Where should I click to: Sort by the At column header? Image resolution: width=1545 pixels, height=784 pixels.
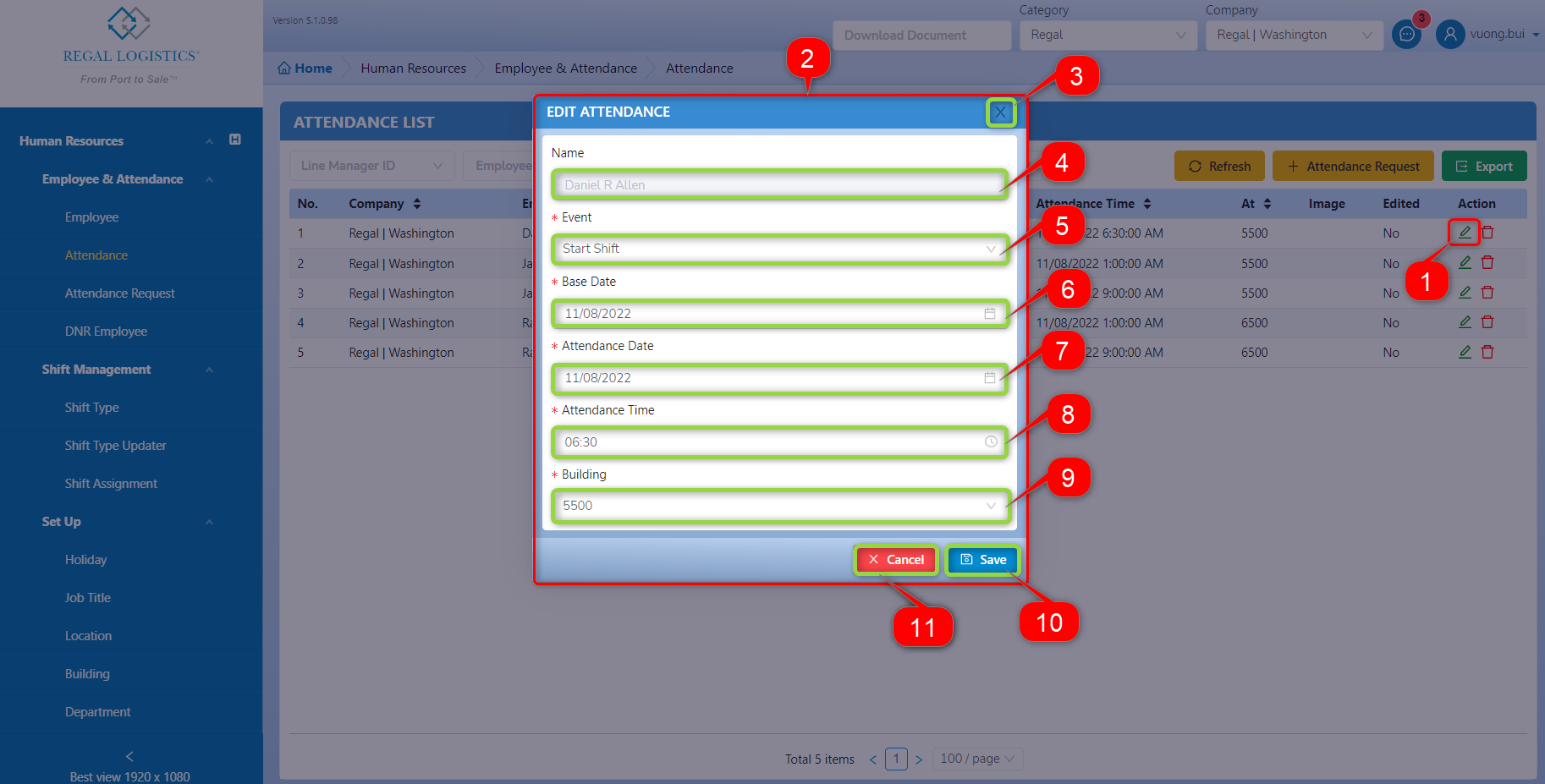[1256, 204]
